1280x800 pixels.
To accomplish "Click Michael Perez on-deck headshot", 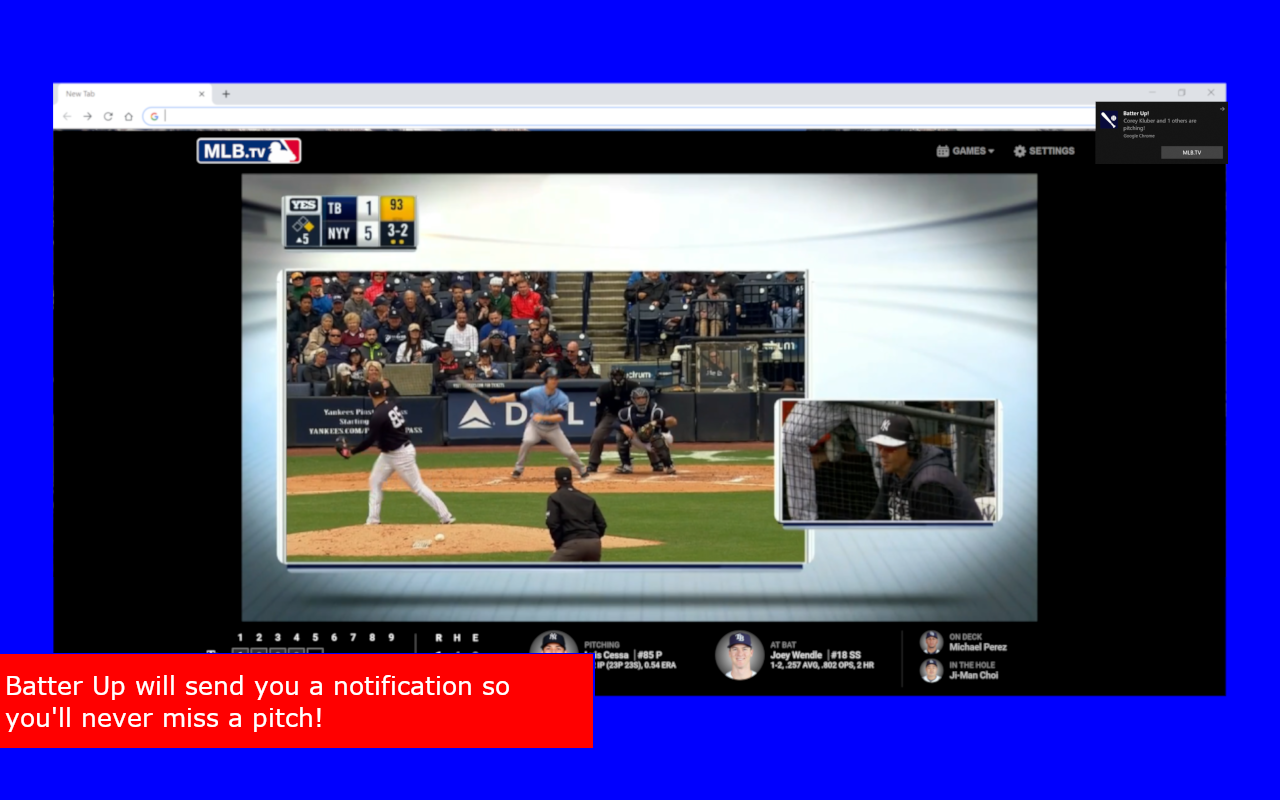I will click(x=931, y=642).
